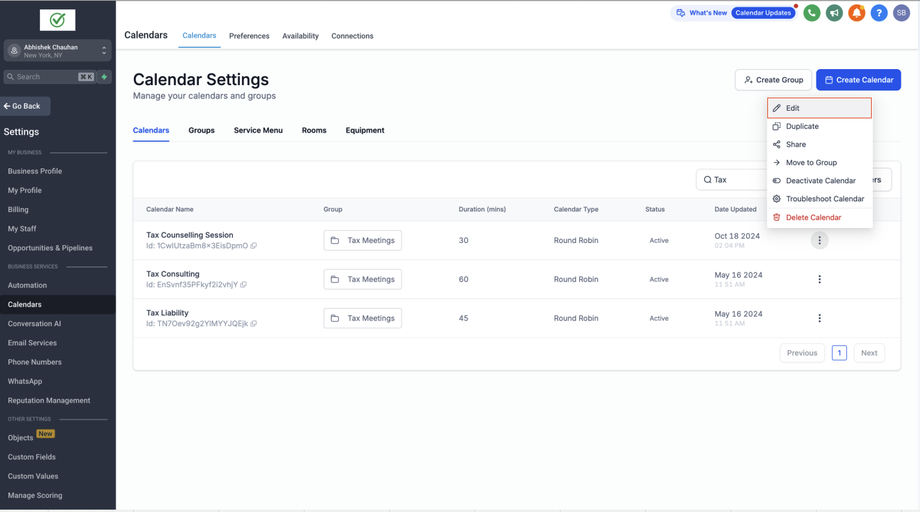Screen dimensions: 920x512
Task: Click the green lightning bolt quick action icon
Action: (x=104, y=77)
